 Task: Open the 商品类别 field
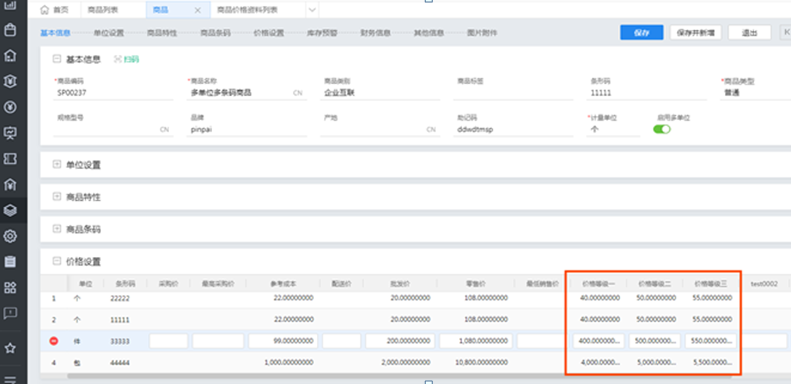click(380, 93)
